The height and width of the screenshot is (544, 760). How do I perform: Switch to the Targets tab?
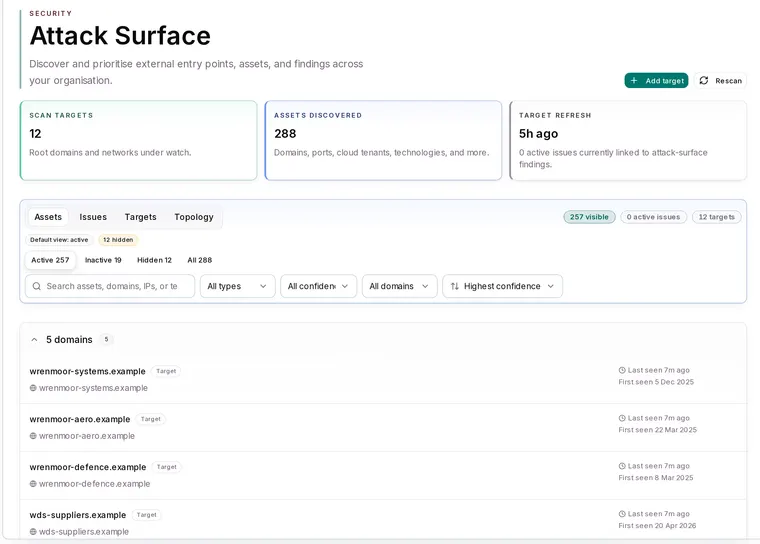pos(141,217)
